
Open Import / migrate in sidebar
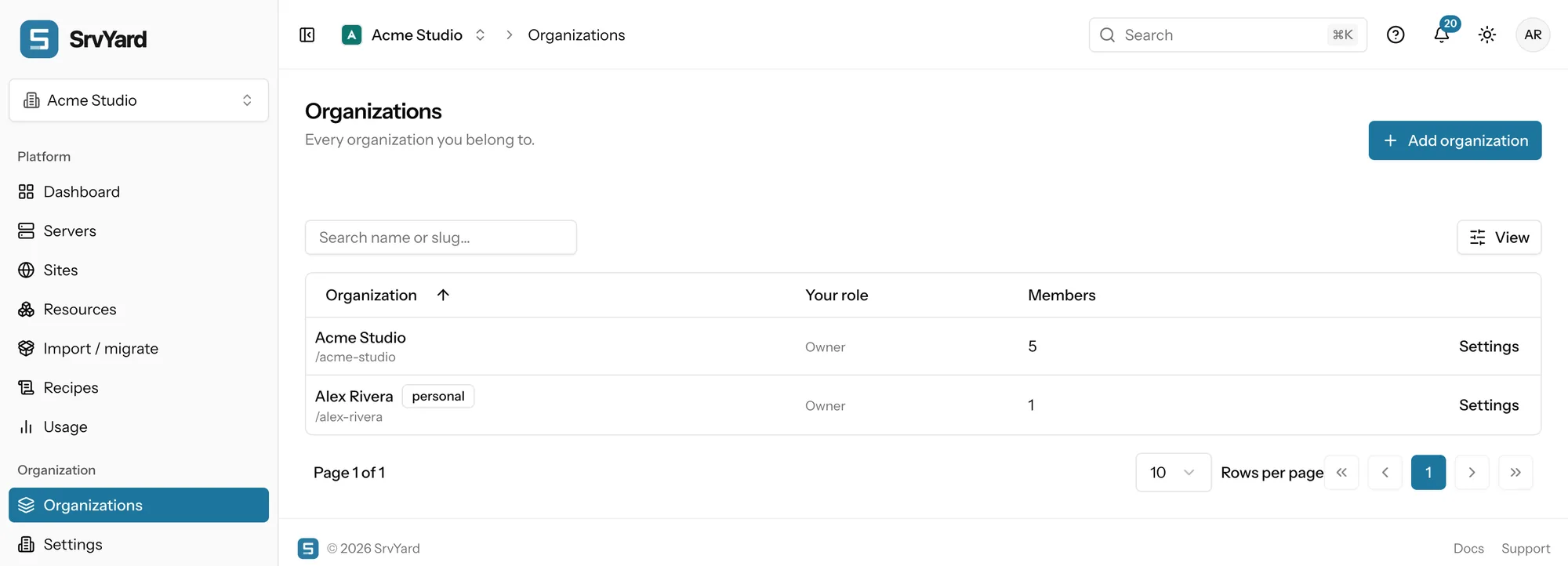coord(139,348)
